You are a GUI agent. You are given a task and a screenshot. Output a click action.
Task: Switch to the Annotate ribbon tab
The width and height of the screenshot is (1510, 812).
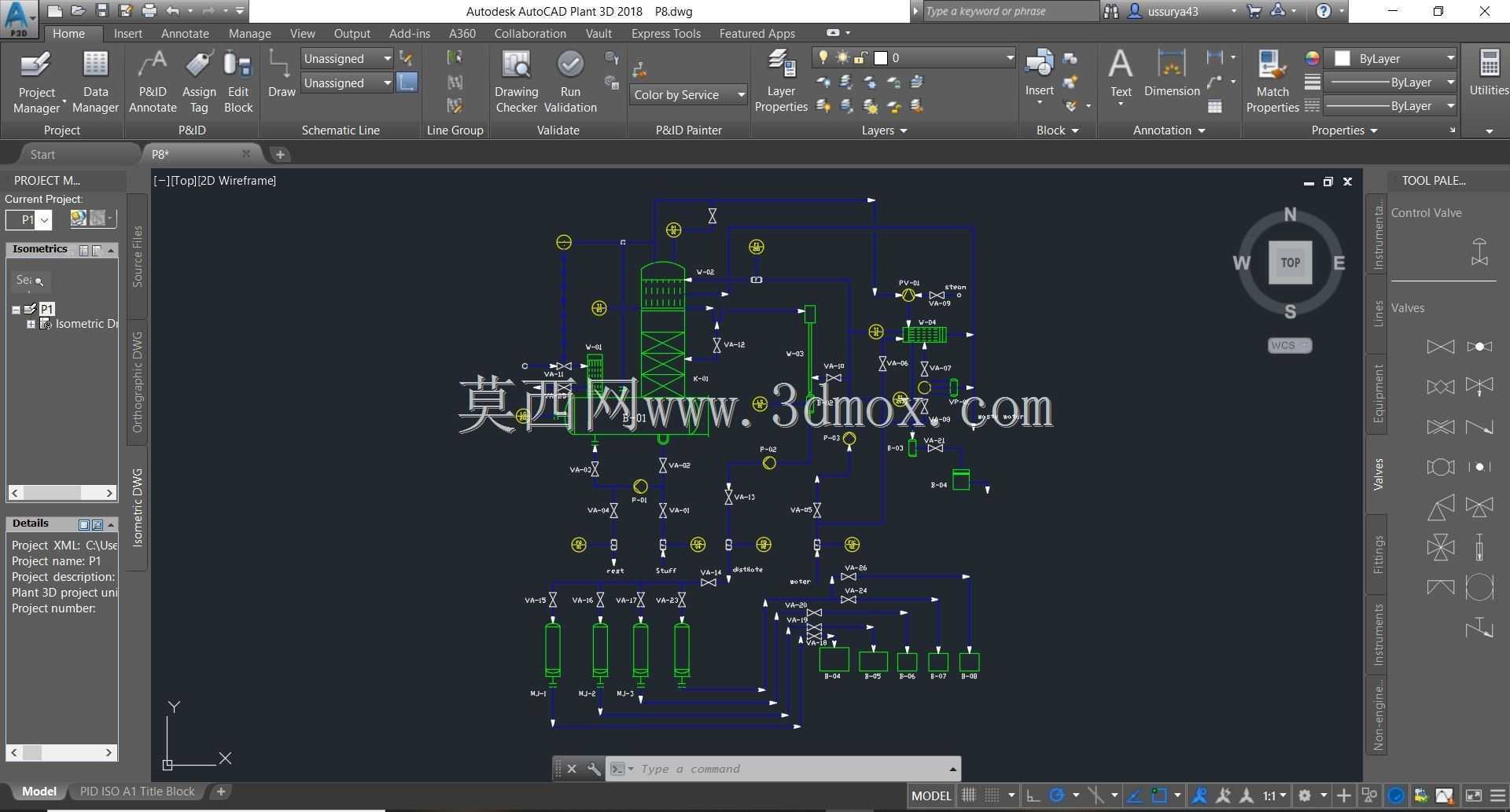tap(185, 34)
